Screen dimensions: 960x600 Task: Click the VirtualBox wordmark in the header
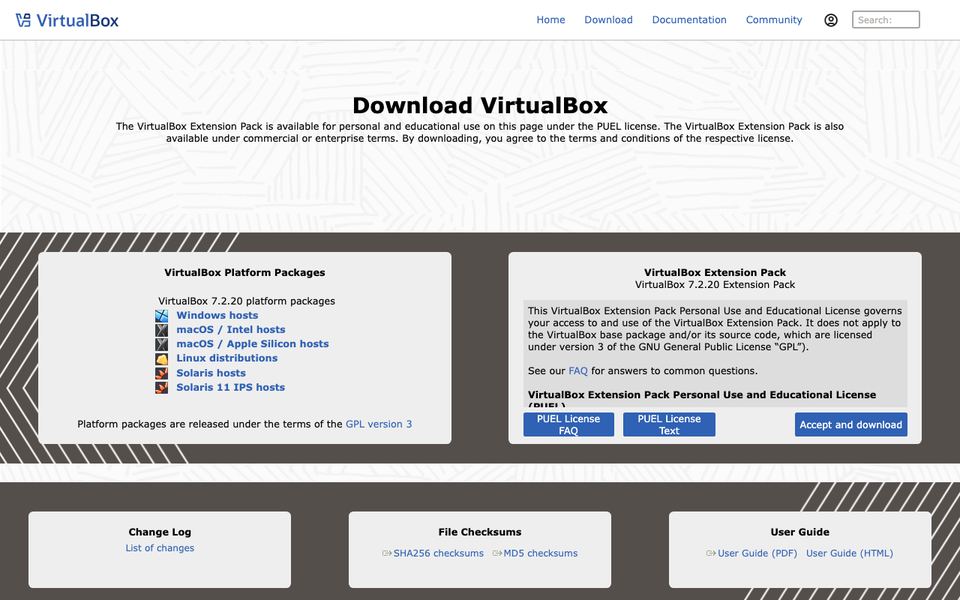[x=77, y=20]
